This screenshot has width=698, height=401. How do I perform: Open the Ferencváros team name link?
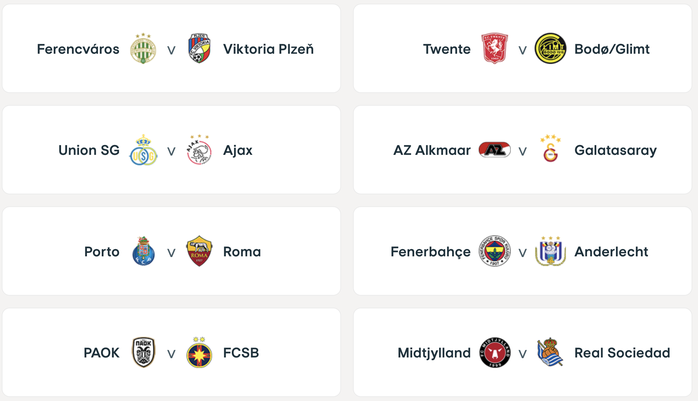(78, 49)
